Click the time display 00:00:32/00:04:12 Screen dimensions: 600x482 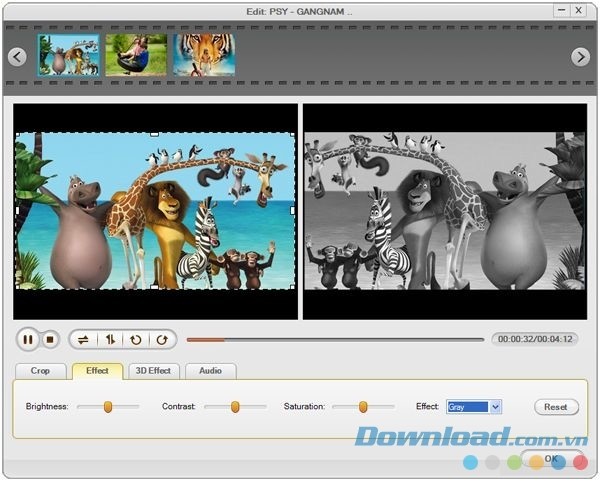(535, 339)
